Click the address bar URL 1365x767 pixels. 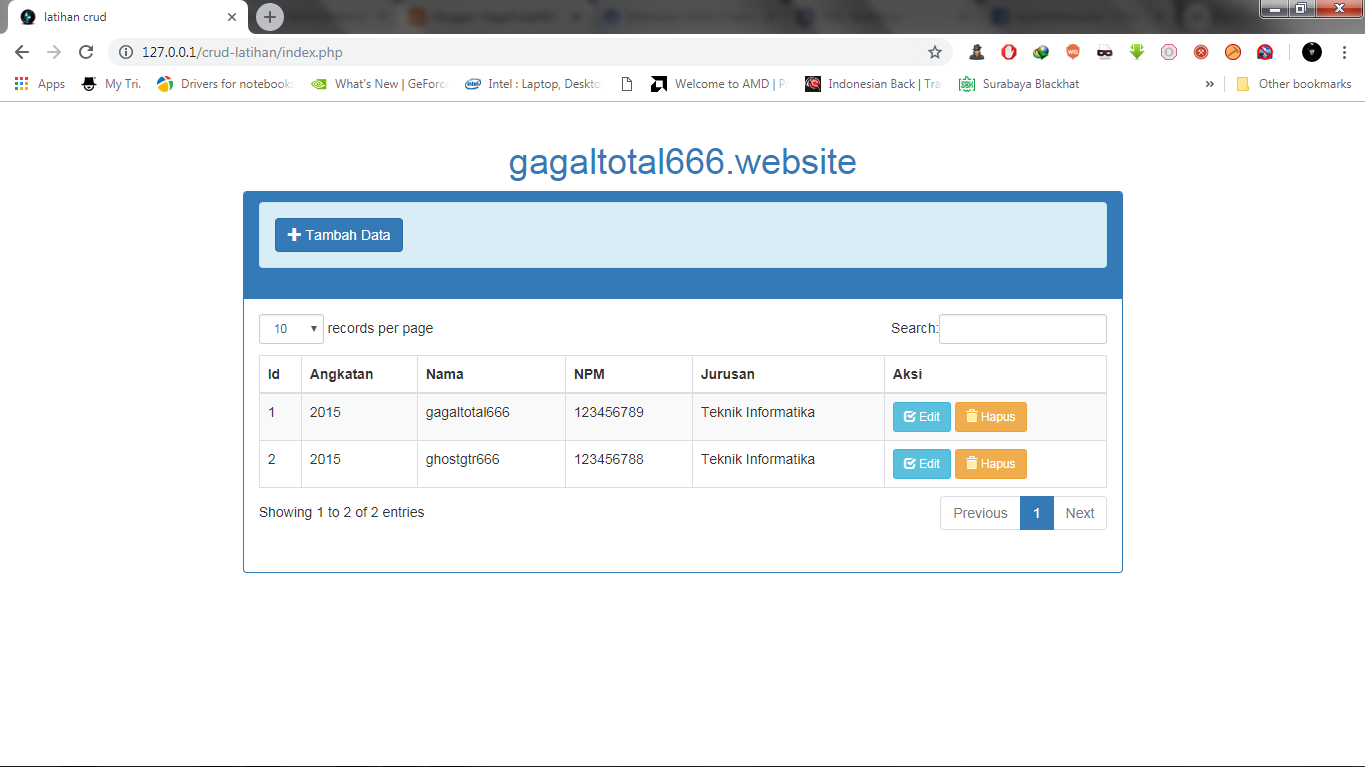click(x=242, y=52)
